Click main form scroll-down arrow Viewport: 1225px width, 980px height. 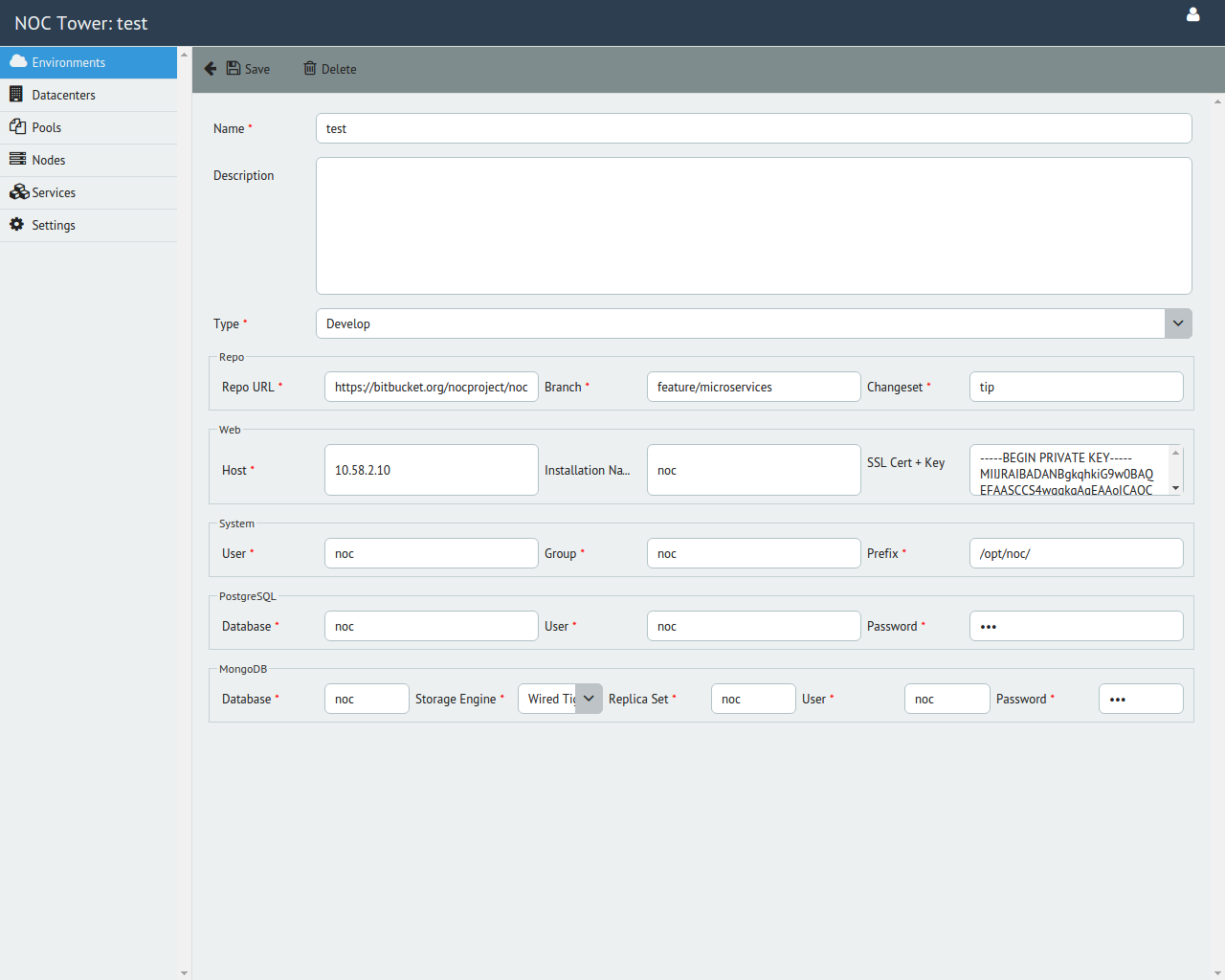1217,973
